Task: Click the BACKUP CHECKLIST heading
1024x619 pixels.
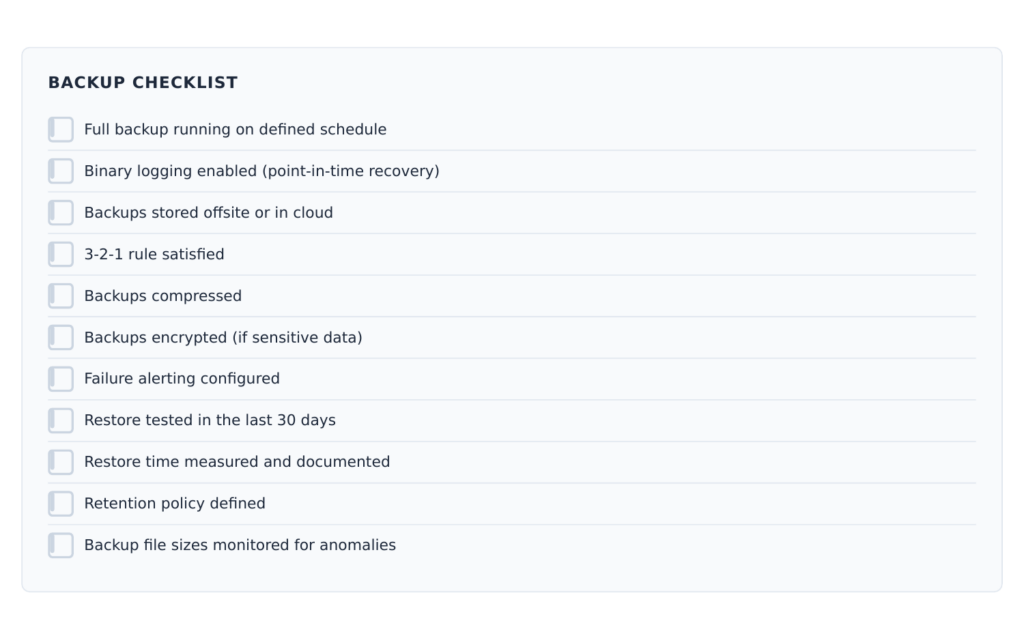Action: [x=143, y=83]
